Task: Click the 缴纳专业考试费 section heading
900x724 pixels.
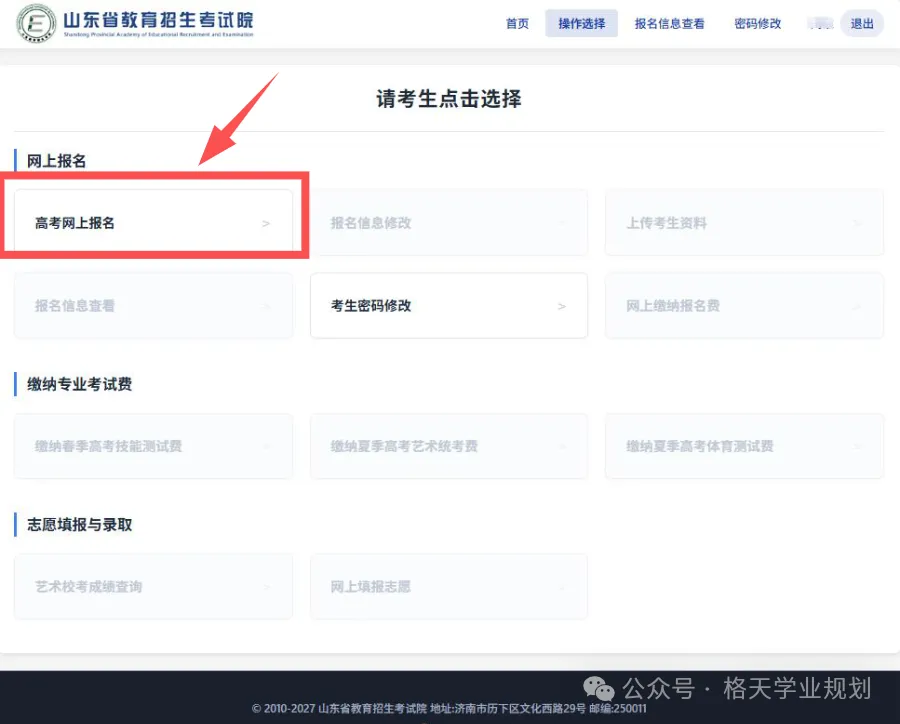Action: click(79, 384)
